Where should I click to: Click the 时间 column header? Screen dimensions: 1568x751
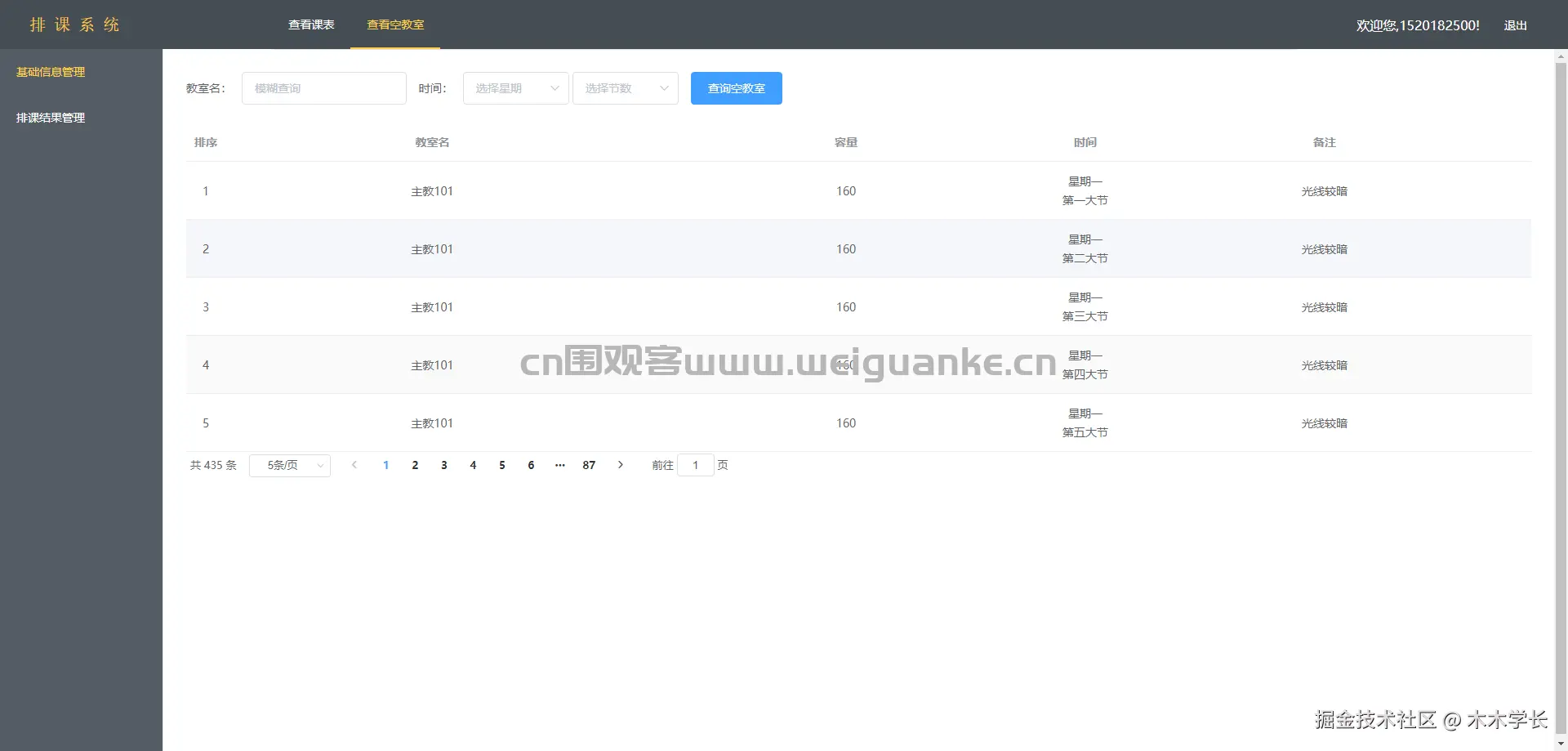coord(1085,142)
